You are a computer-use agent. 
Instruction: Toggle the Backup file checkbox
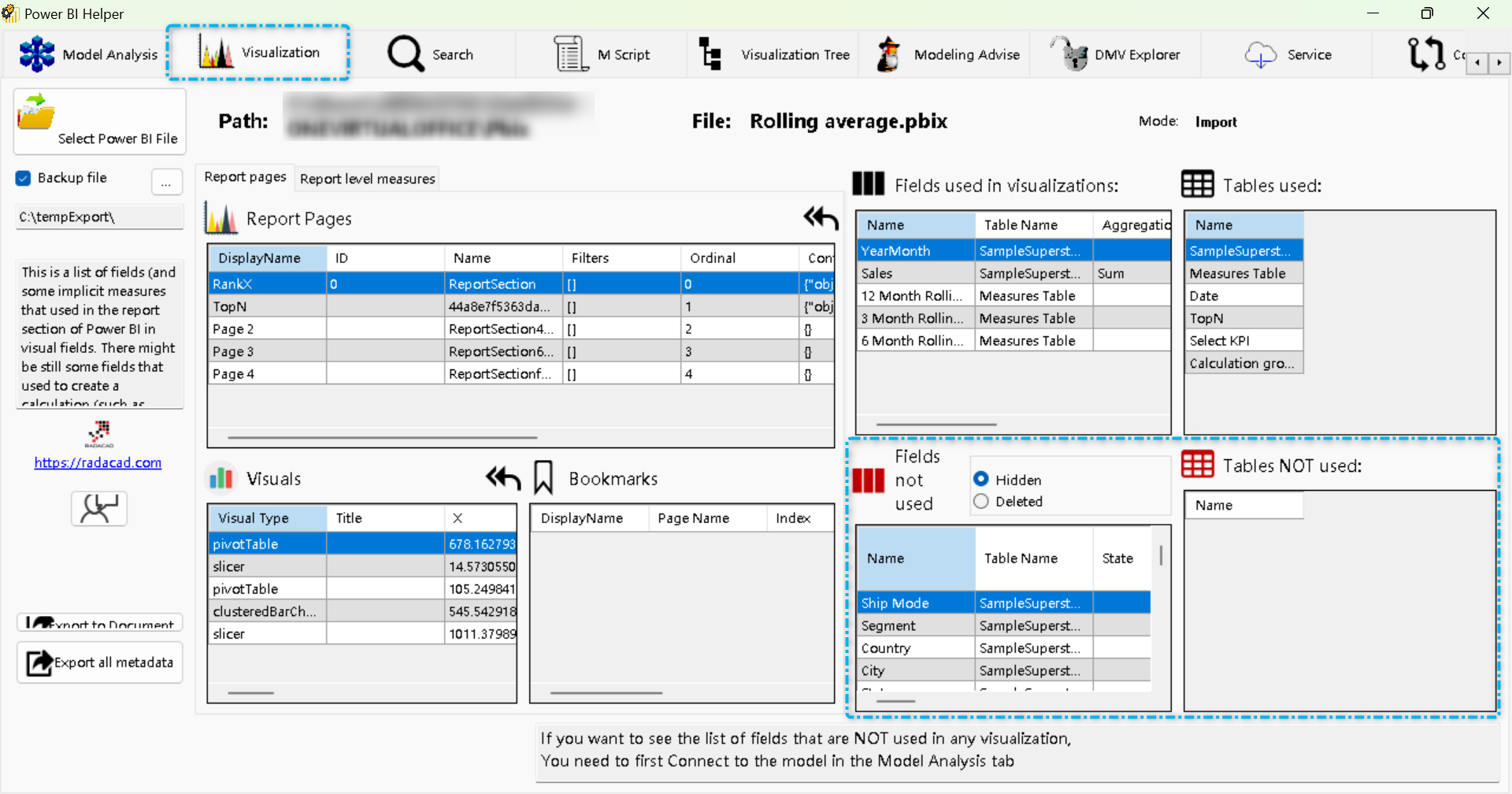tap(24, 178)
